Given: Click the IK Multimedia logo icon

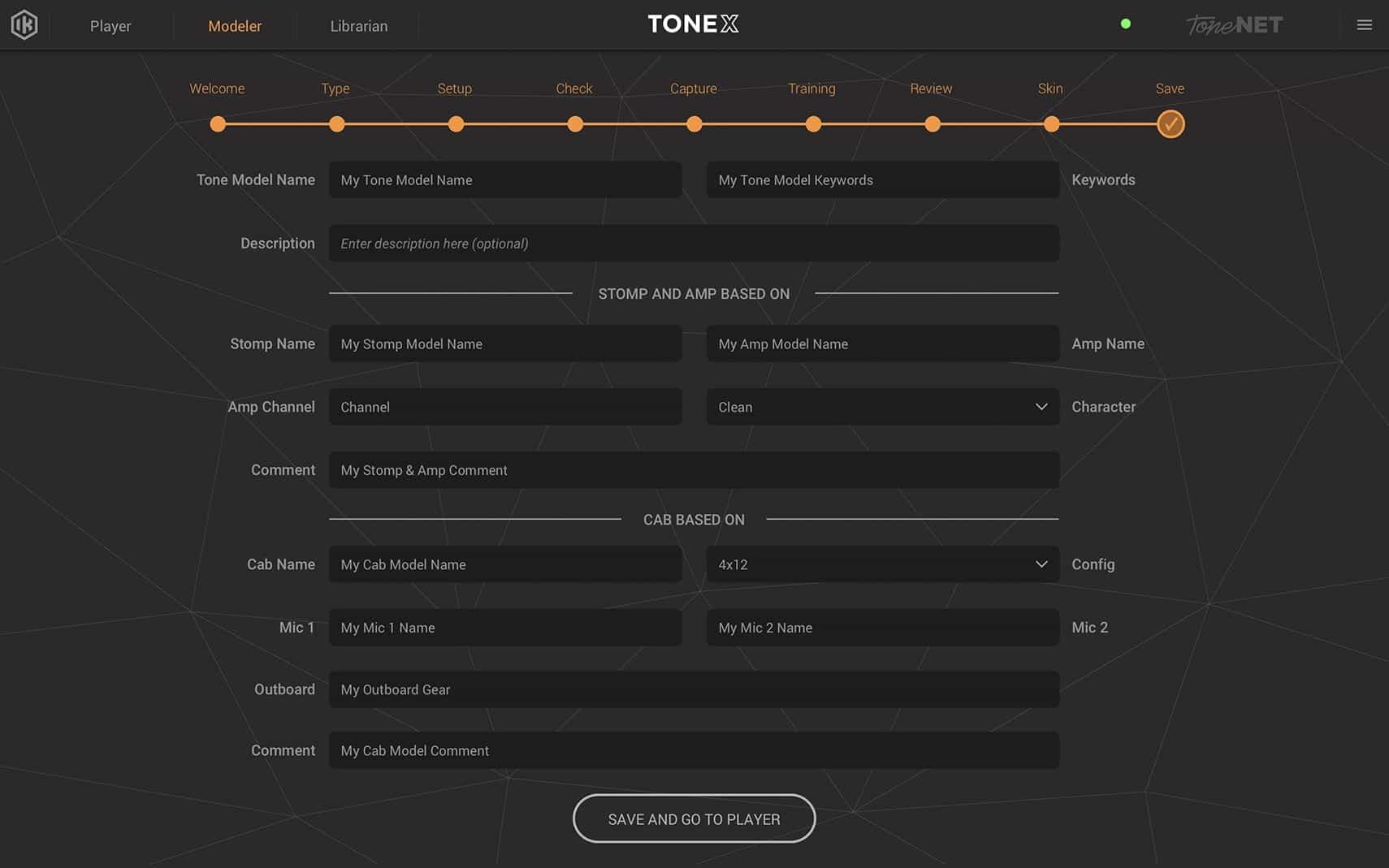Looking at the screenshot, I should coord(24,25).
